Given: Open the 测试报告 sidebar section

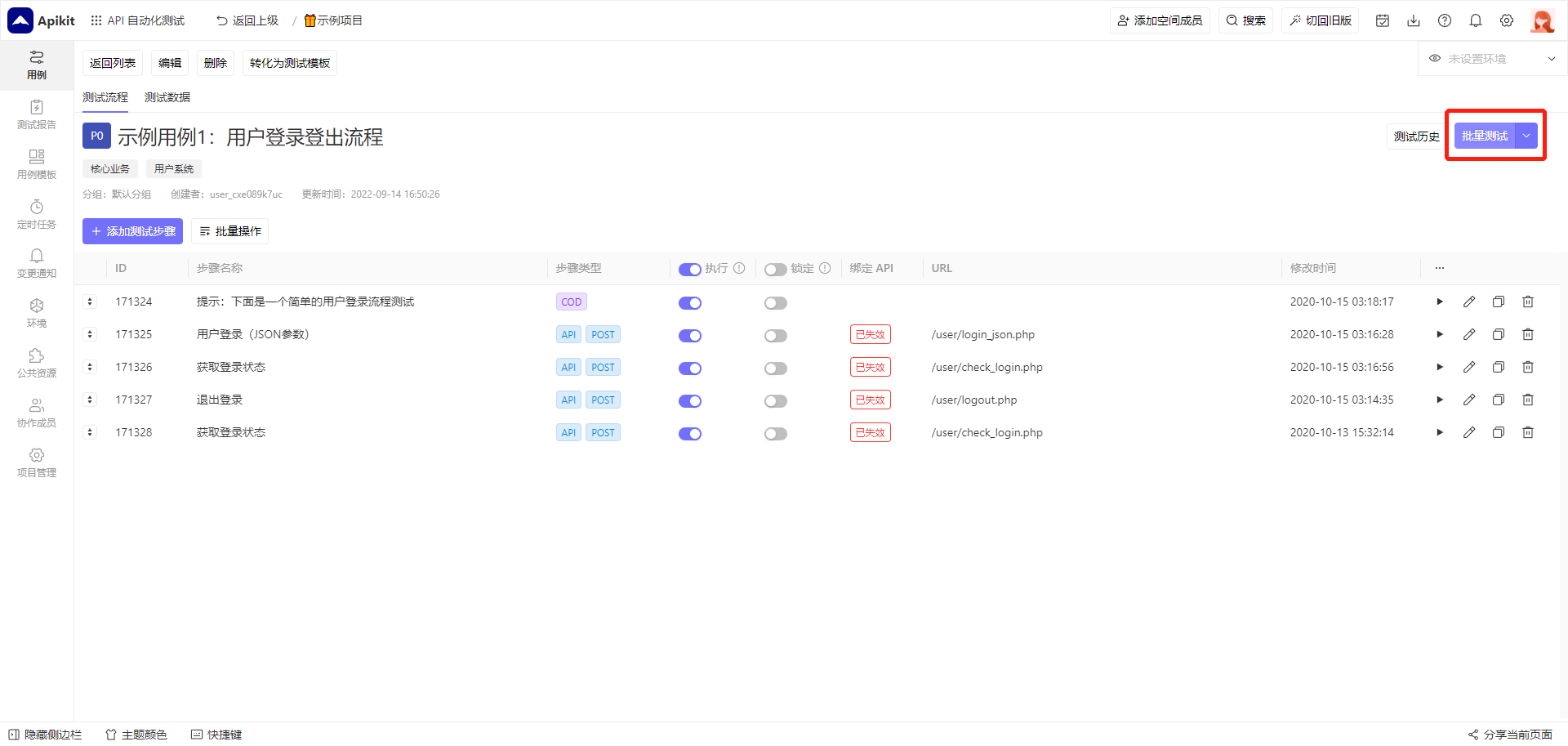Looking at the screenshot, I should (37, 115).
